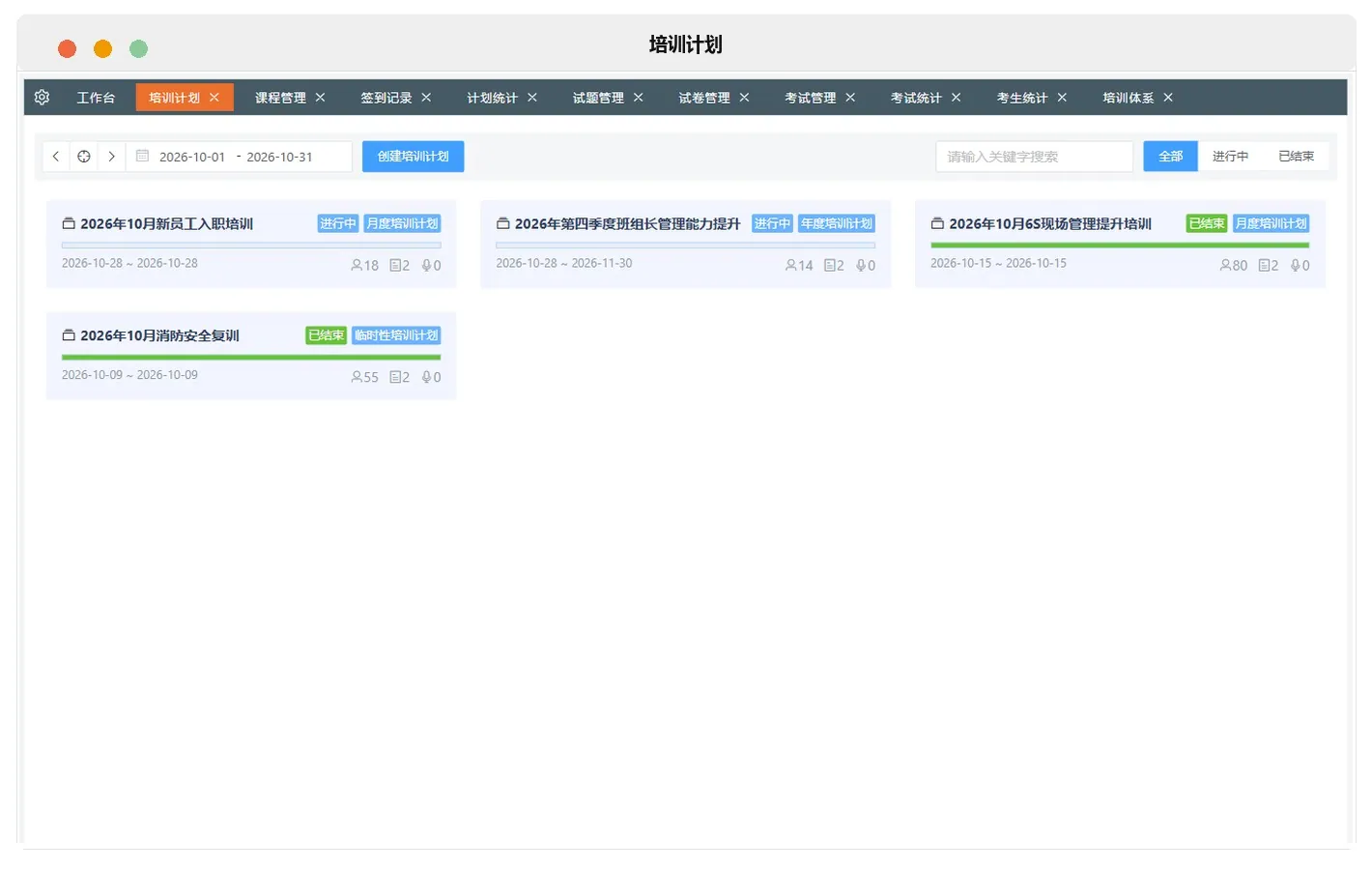The width and height of the screenshot is (1372, 870).
Task: Close the 签到记录 tab
Action: [426, 98]
